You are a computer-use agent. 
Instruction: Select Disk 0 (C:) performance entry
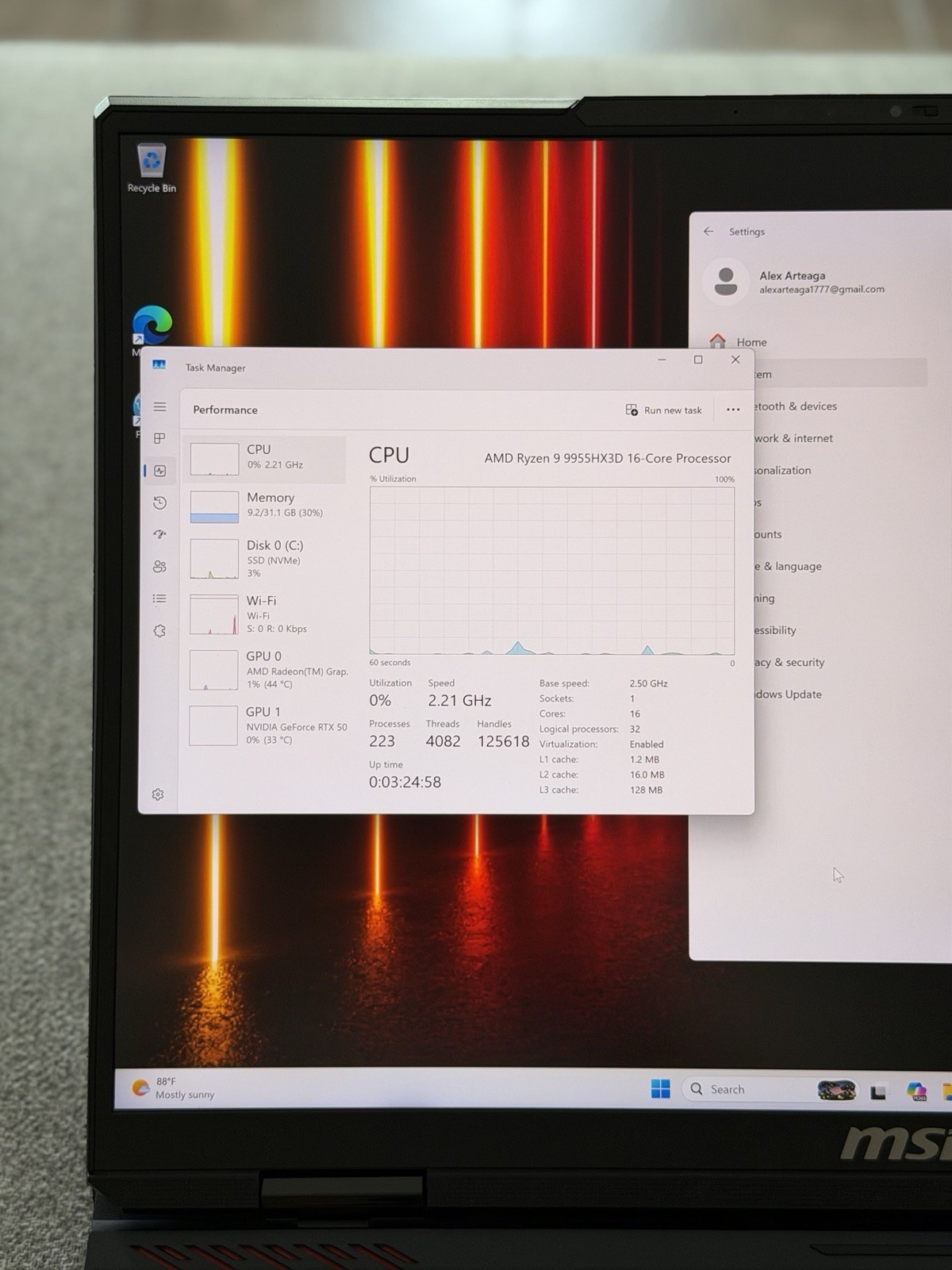(265, 559)
